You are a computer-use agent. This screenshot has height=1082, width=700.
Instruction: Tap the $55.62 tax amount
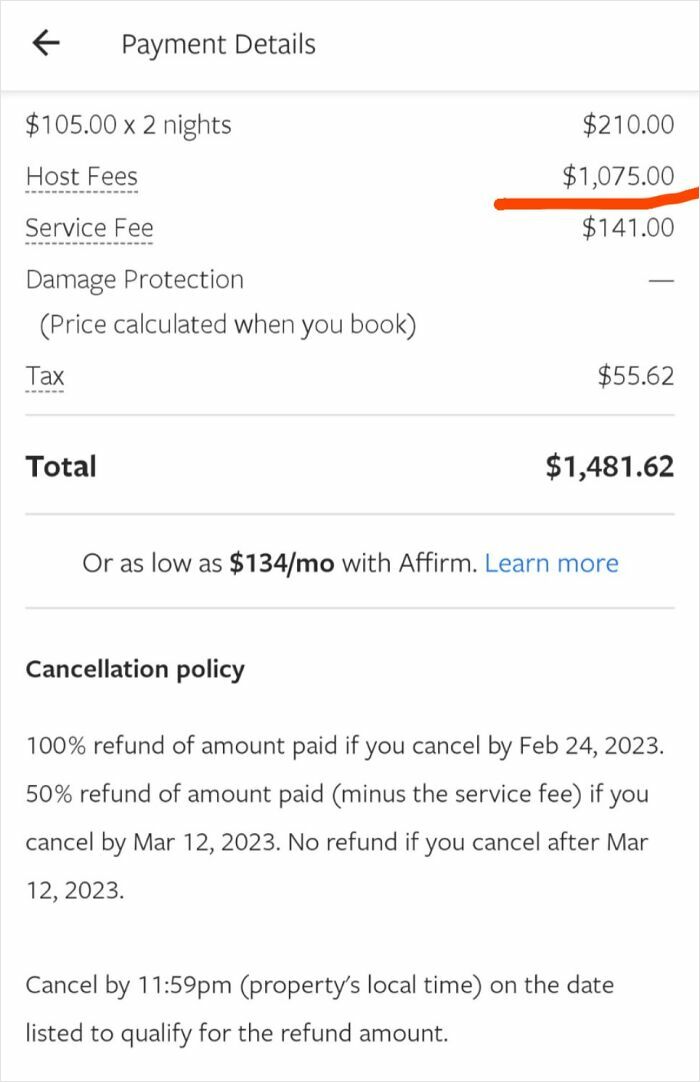[x=636, y=377]
